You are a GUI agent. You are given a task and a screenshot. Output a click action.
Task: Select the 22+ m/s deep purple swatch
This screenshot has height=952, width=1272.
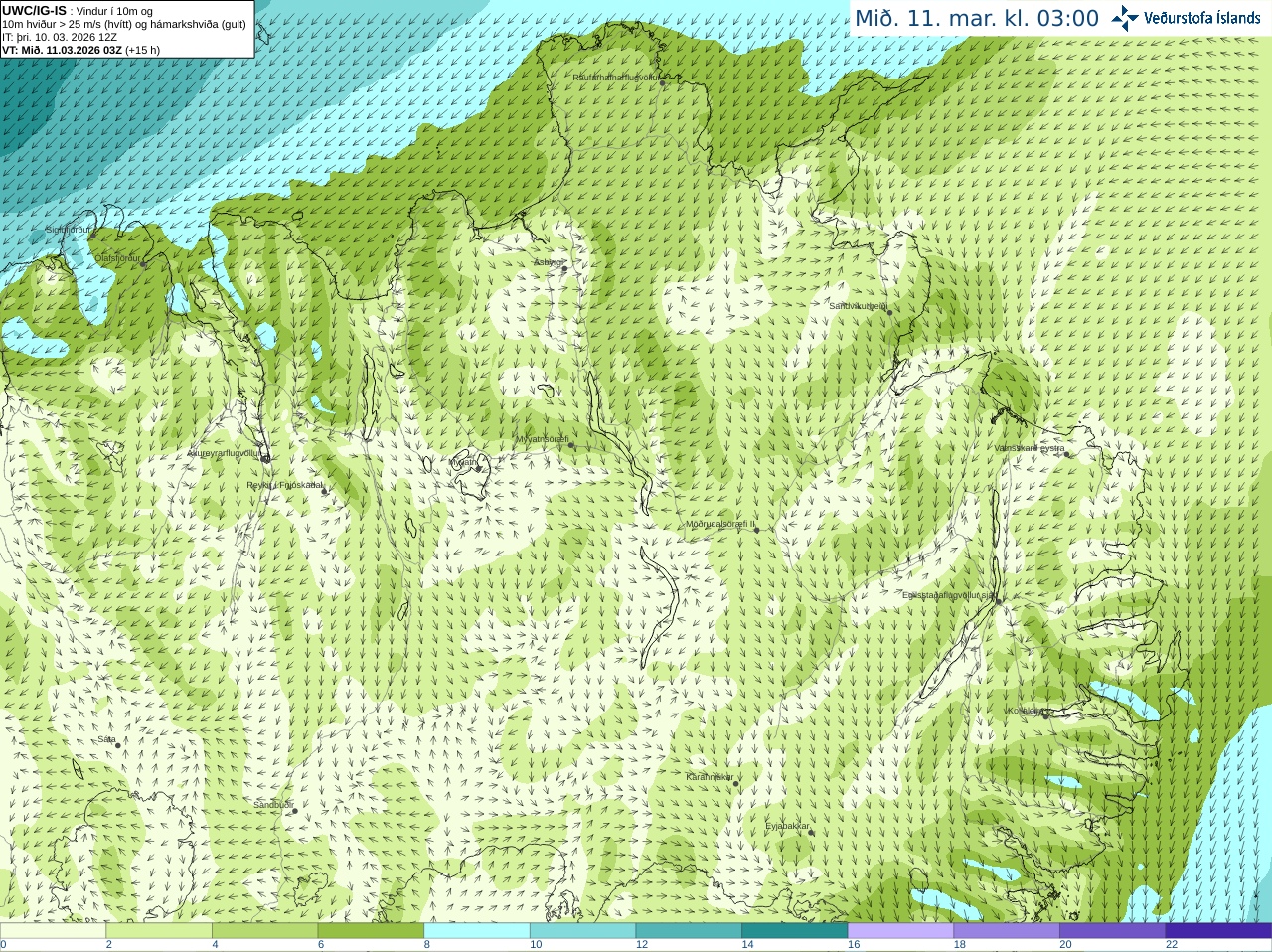(x=1218, y=931)
